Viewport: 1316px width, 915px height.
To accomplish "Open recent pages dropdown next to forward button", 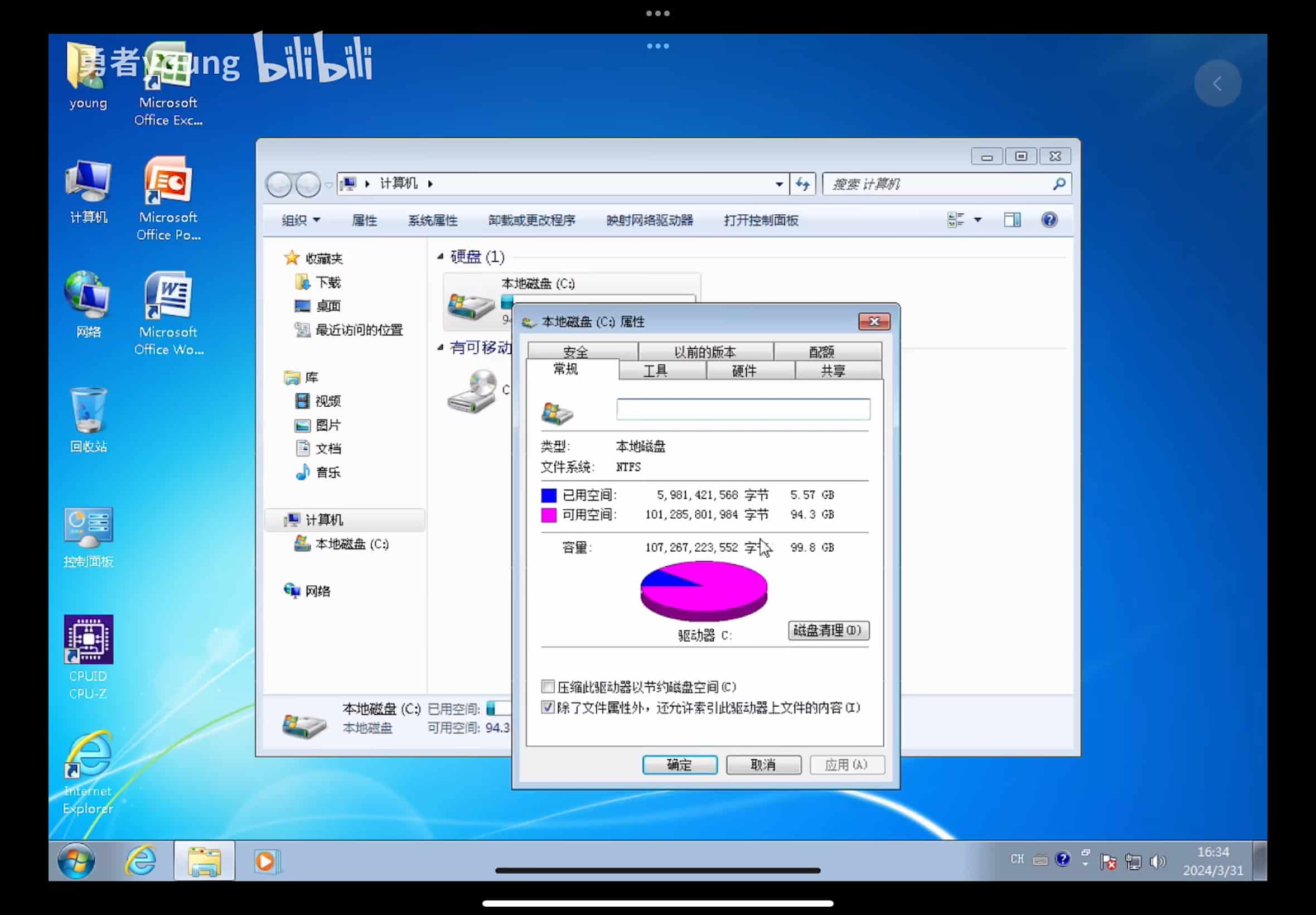I will pos(328,185).
